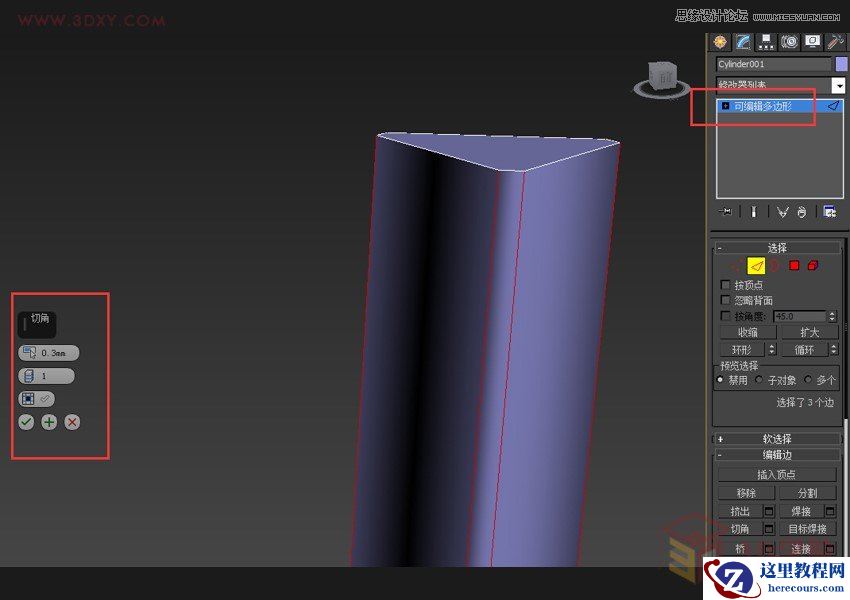Confirm chamfer with the green checkmark
This screenshot has height=600, width=850.
27,422
